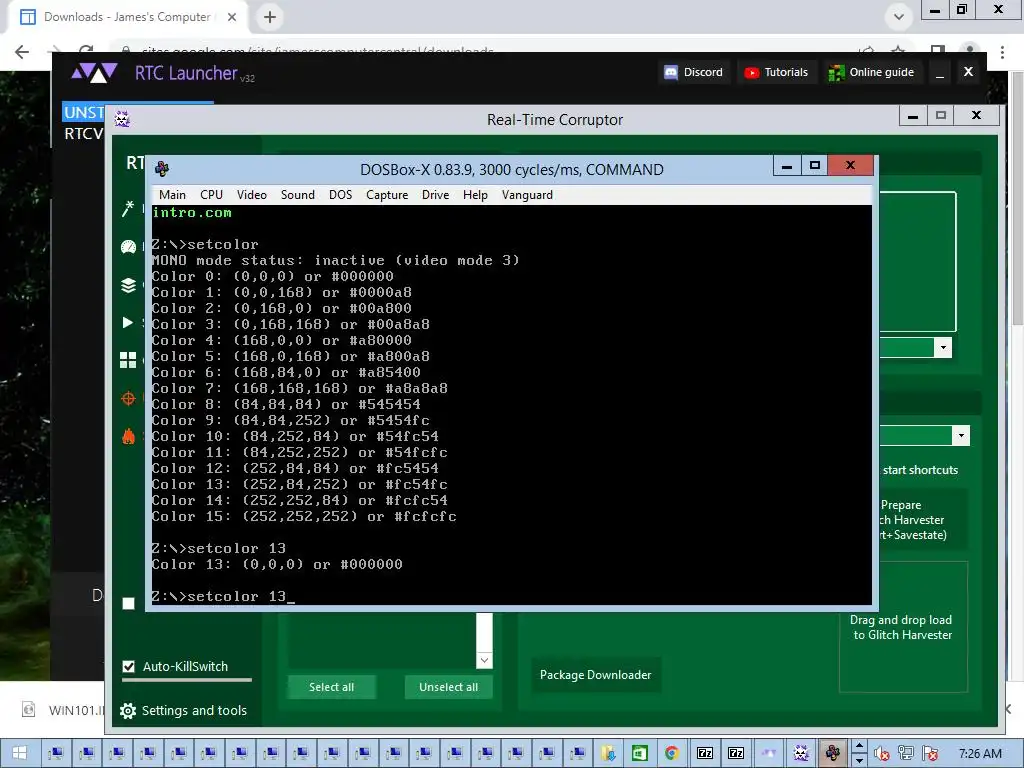Open the four-squares grid section in RTC sidebar

[128, 360]
